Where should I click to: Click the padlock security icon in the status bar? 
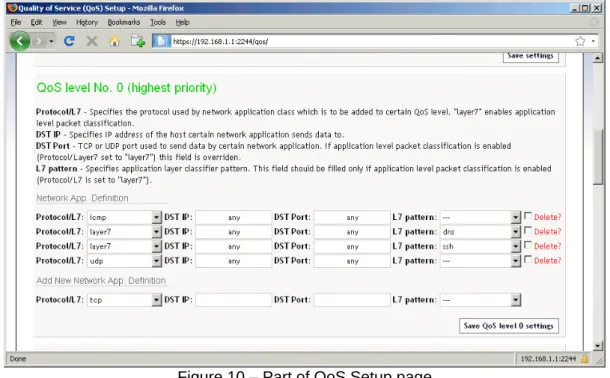coord(584,359)
